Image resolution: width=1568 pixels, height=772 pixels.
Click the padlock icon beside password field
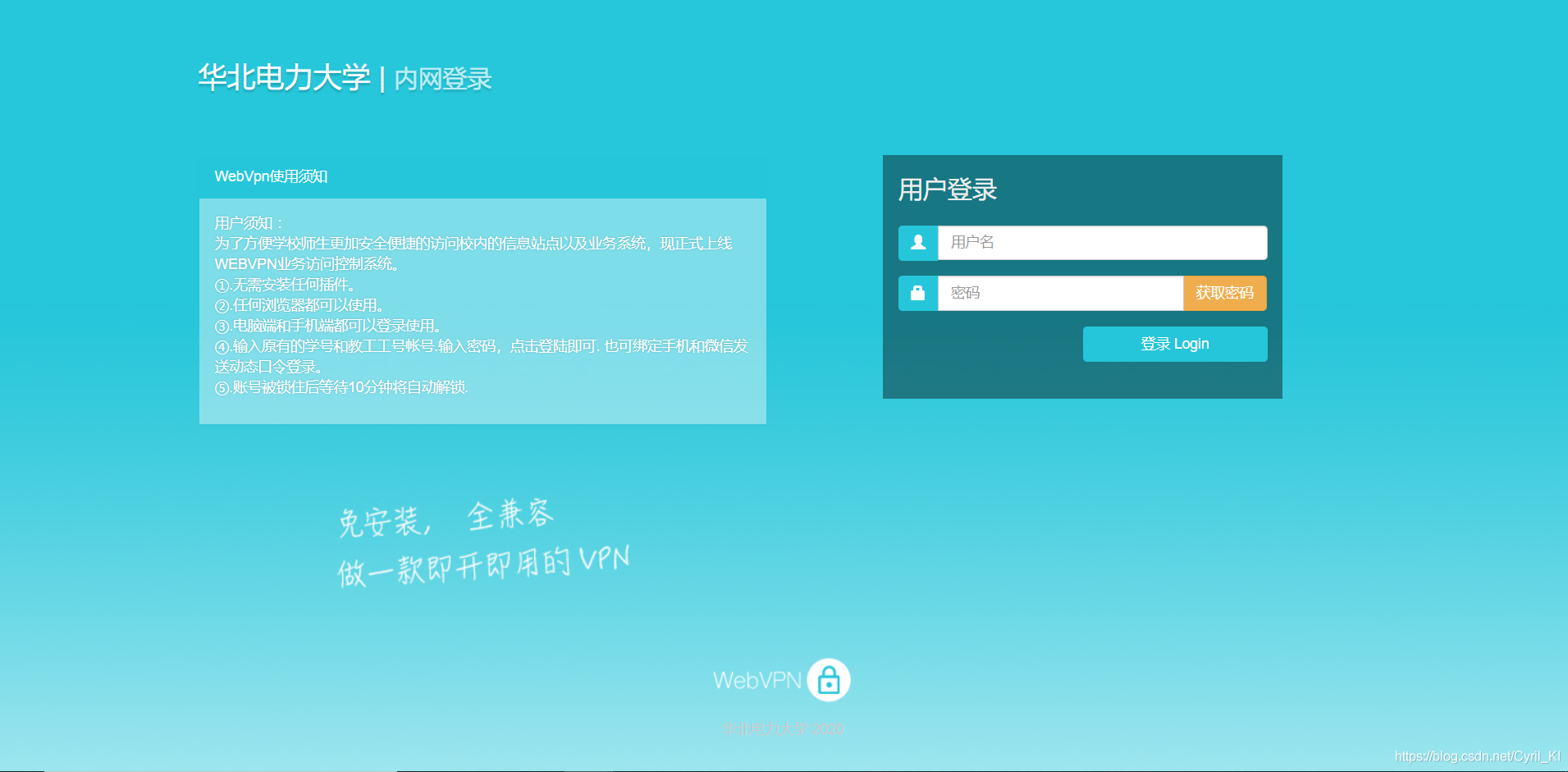[x=918, y=294]
